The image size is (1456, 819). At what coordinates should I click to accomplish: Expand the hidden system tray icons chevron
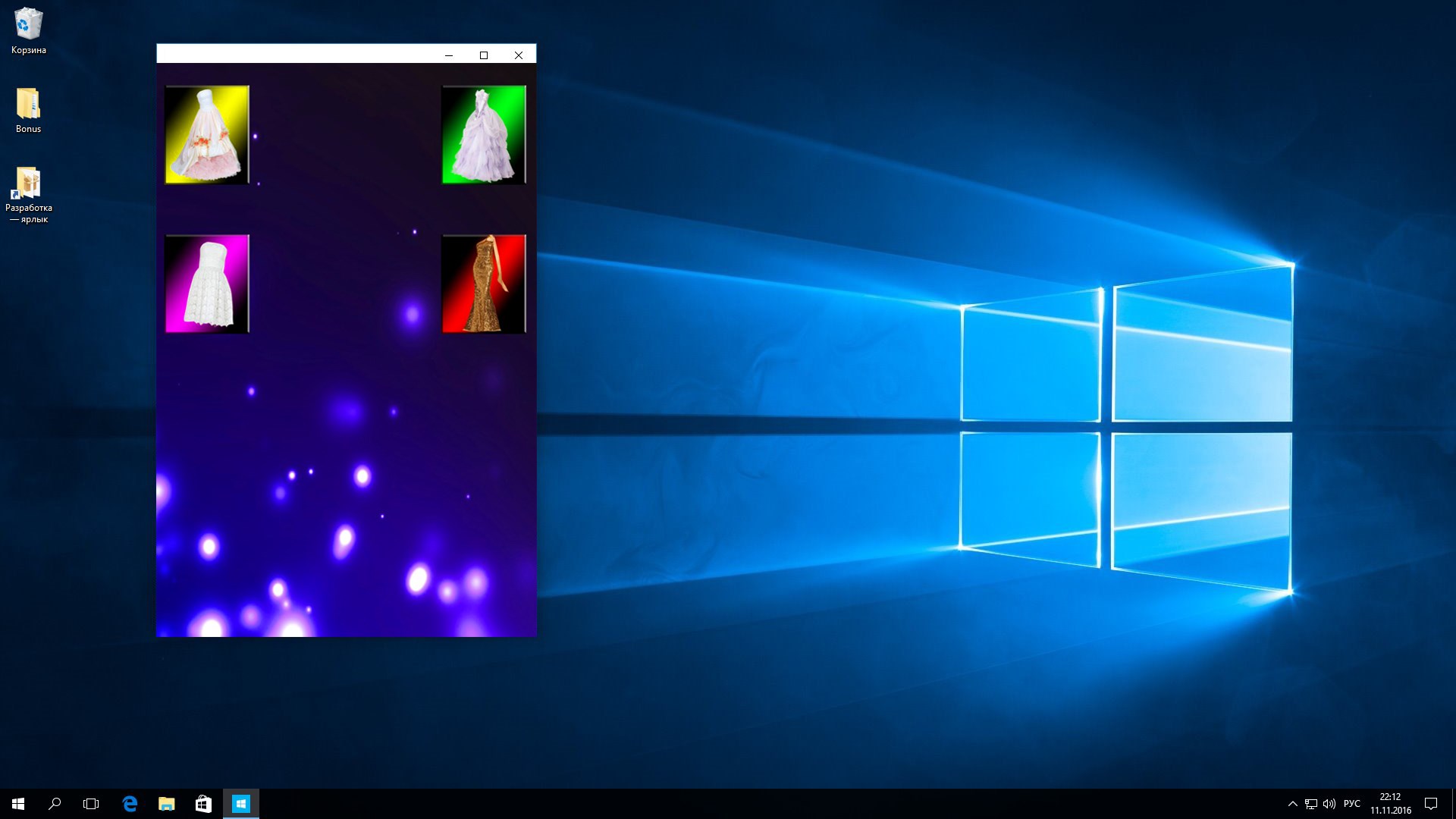tap(1292, 804)
